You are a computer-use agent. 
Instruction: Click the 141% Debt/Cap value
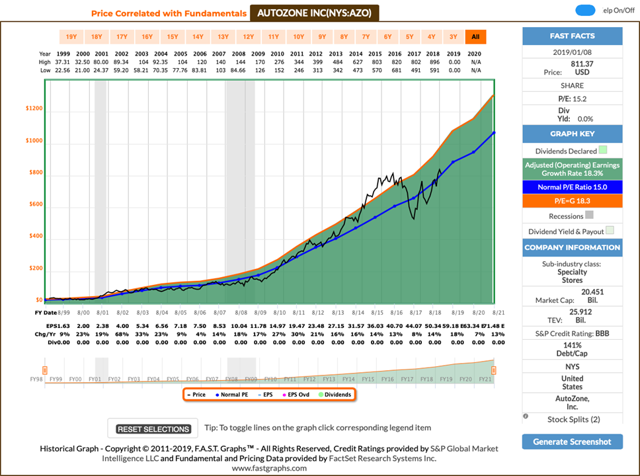tap(572, 349)
